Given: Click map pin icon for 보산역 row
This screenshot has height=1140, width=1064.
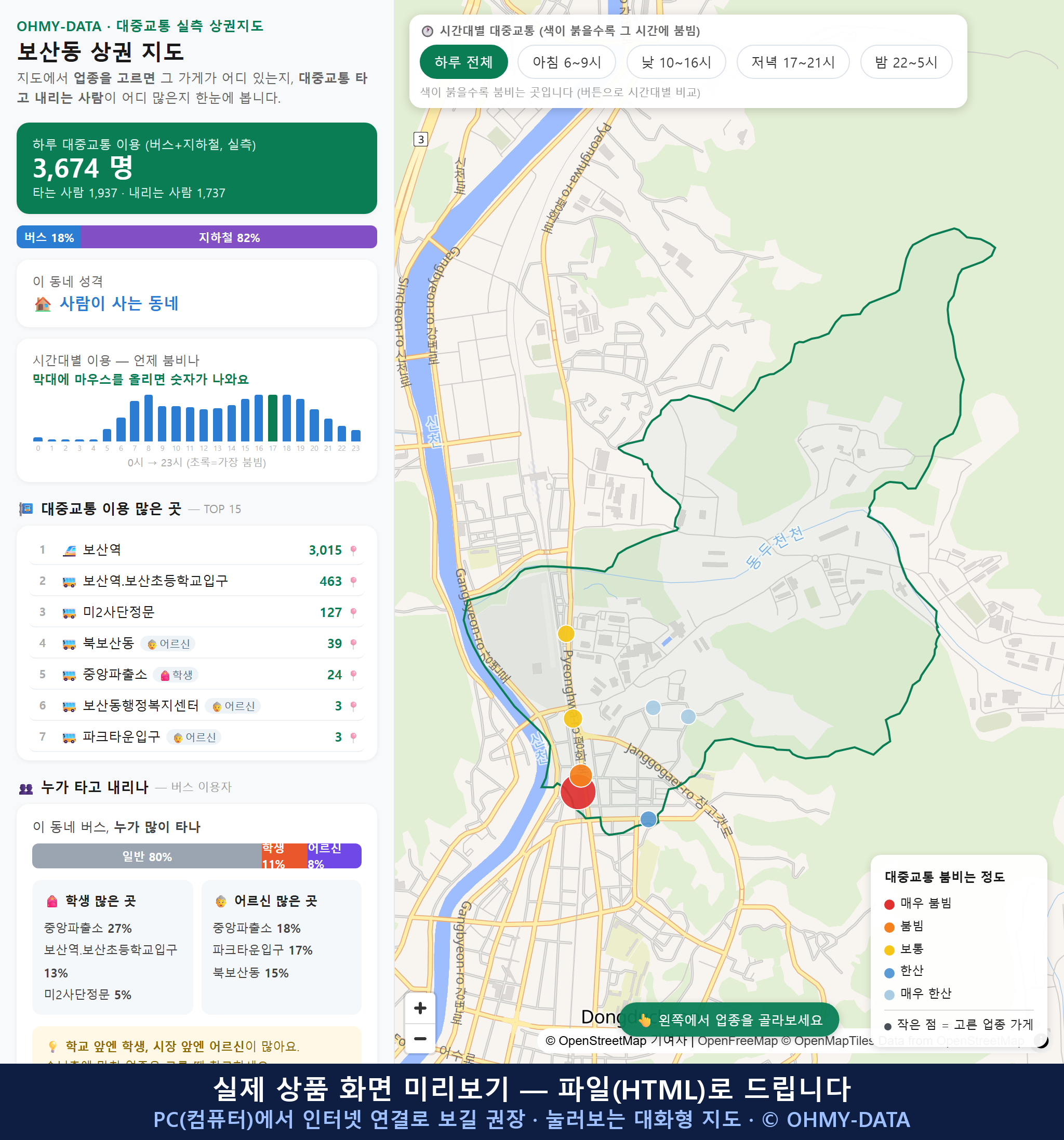Looking at the screenshot, I should pyautogui.click(x=353, y=551).
